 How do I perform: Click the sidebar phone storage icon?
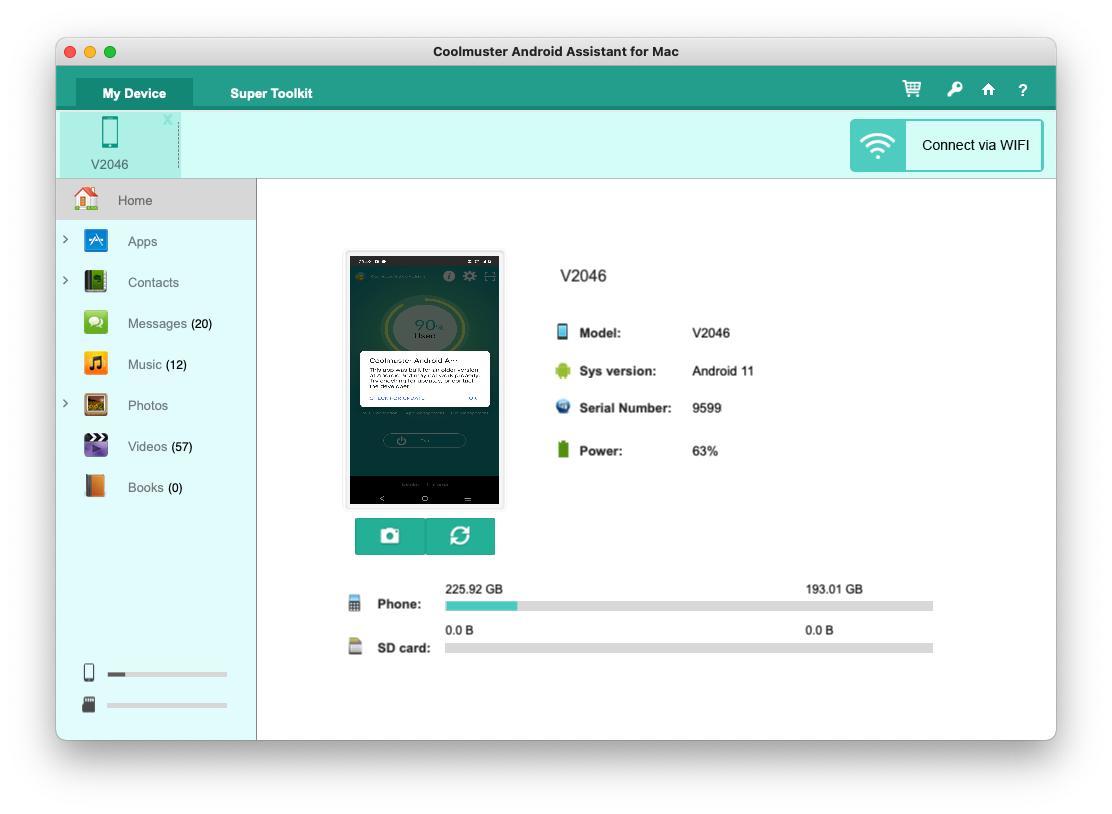coord(89,672)
